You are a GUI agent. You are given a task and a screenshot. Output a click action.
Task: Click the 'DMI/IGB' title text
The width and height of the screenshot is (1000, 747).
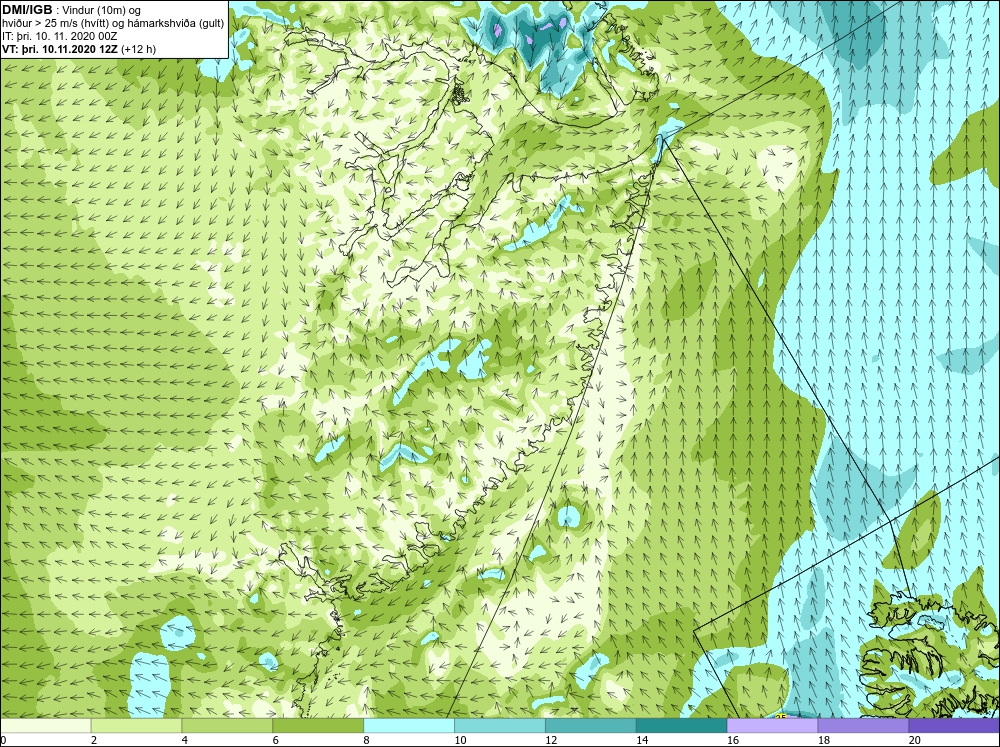coord(27,10)
